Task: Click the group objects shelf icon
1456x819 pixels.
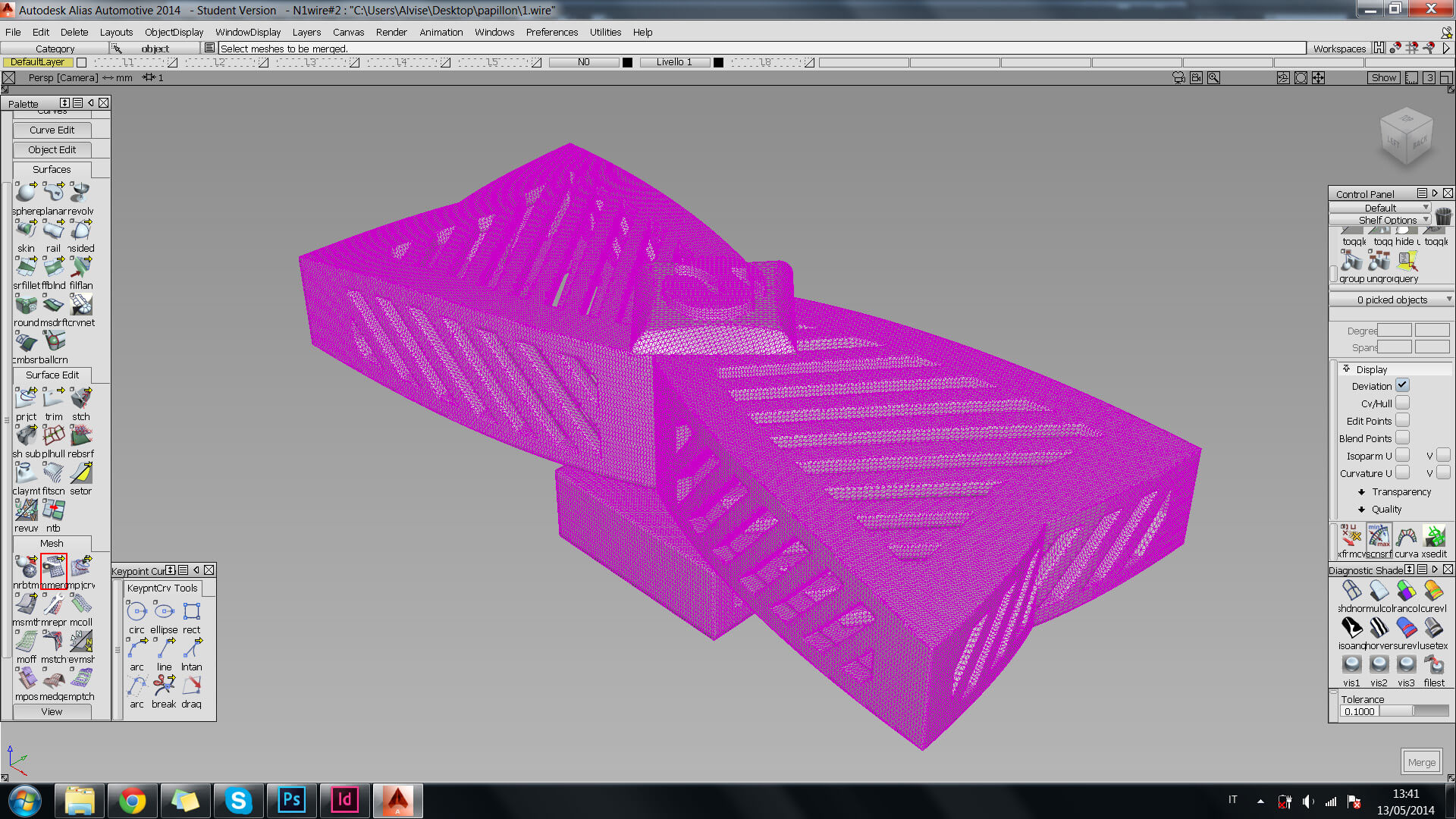Action: pyautogui.click(x=1351, y=261)
